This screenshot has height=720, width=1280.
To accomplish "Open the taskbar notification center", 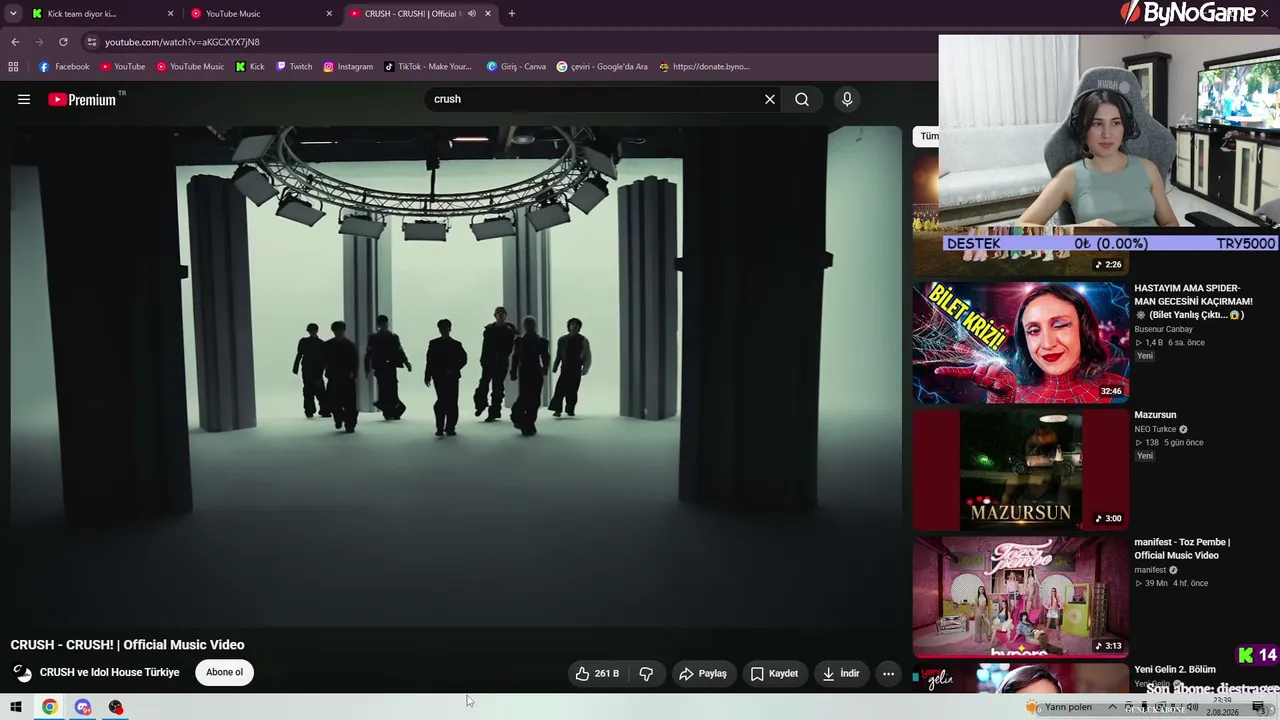I will (x=1259, y=707).
